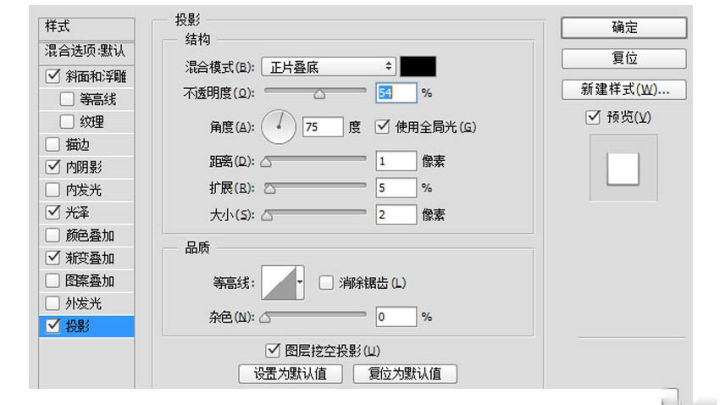
Task: Click the 确定 button
Action: coord(624,28)
